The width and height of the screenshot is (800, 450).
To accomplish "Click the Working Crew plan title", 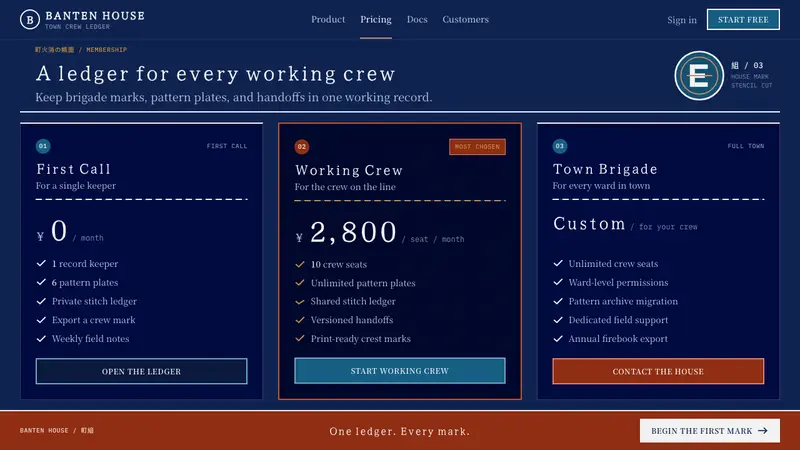I will (x=349, y=170).
